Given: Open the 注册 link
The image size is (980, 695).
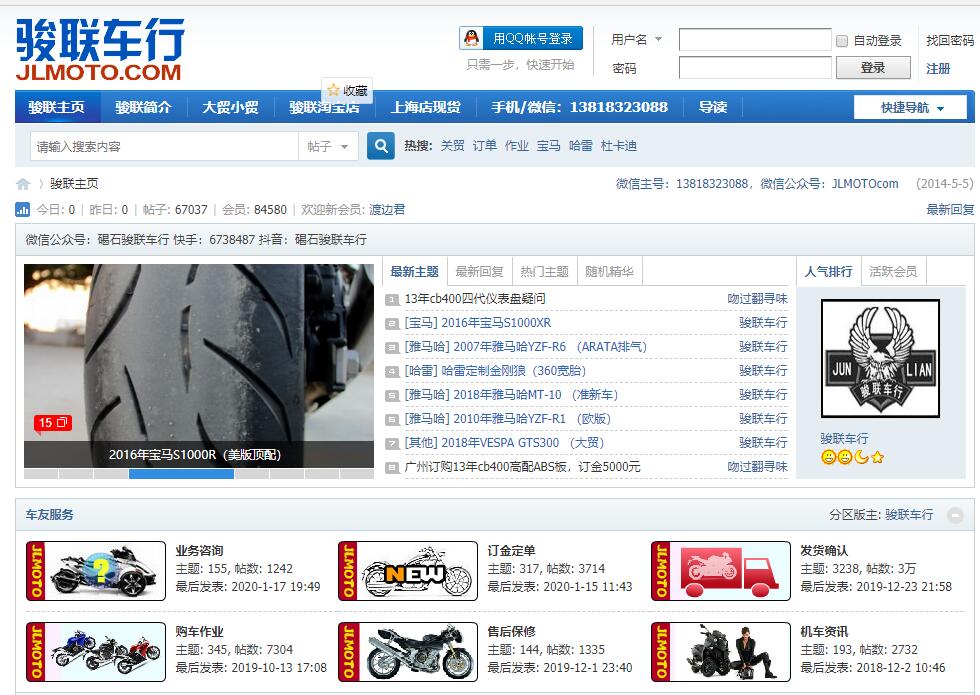Looking at the screenshot, I should point(938,68).
